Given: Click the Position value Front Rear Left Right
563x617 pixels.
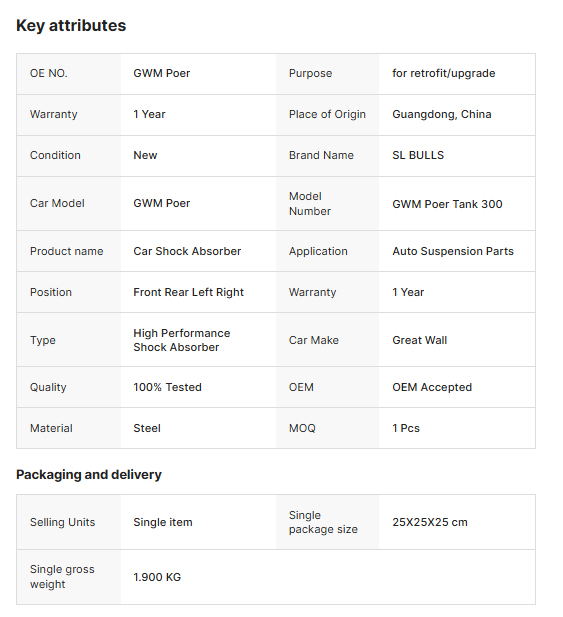Looking at the screenshot, I should point(188,292).
